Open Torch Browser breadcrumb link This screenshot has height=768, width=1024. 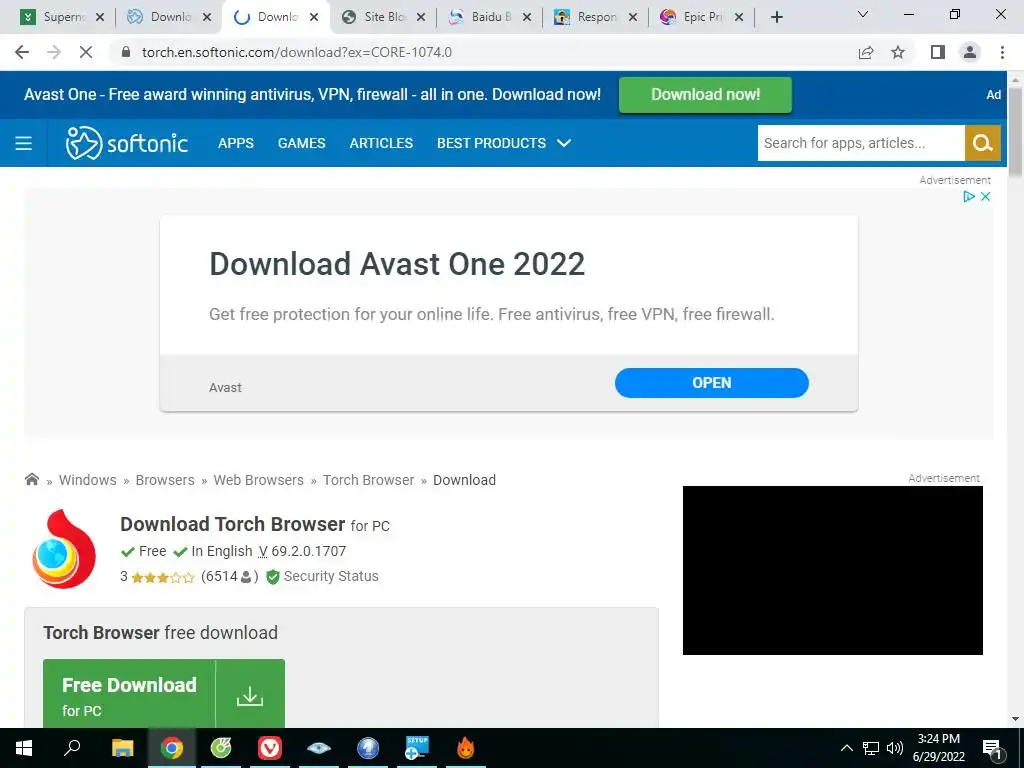pyautogui.click(x=368, y=480)
